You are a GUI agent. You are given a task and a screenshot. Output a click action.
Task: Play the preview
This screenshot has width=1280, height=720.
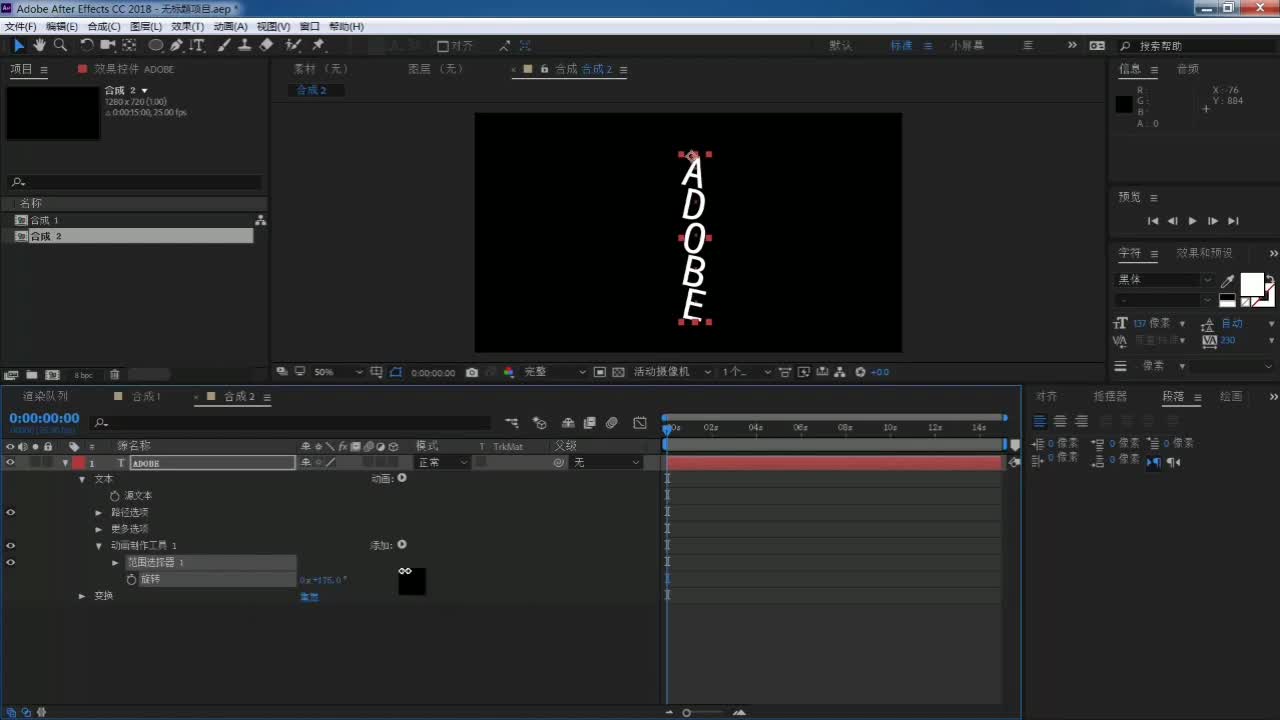pos(1192,221)
